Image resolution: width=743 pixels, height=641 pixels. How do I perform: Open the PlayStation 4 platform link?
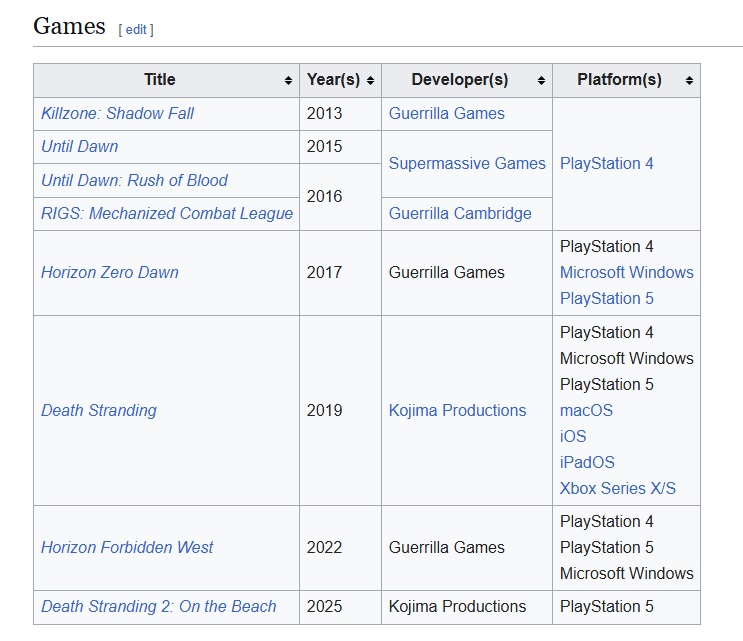coord(607,163)
